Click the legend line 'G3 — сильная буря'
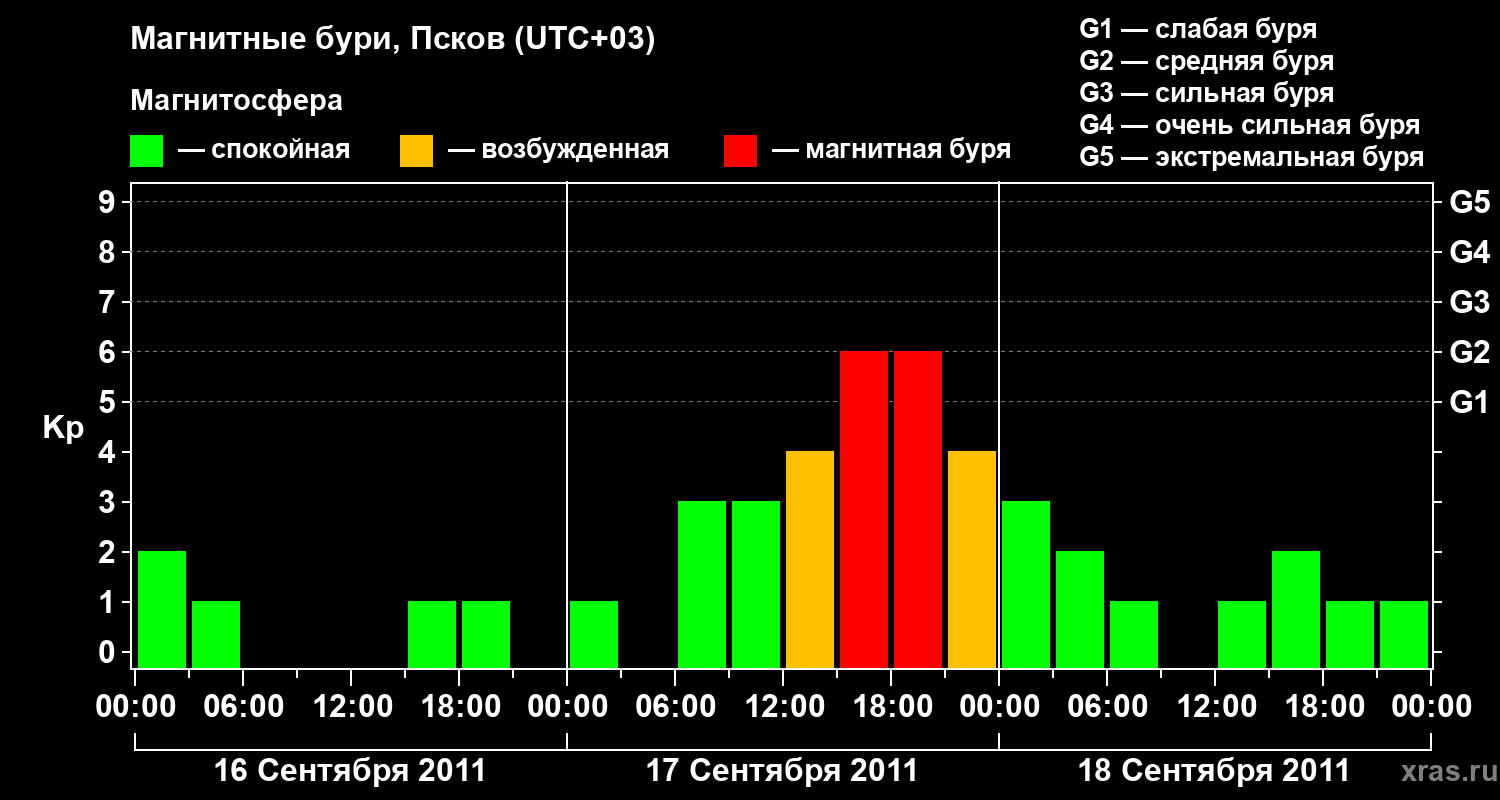 [x=1207, y=93]
